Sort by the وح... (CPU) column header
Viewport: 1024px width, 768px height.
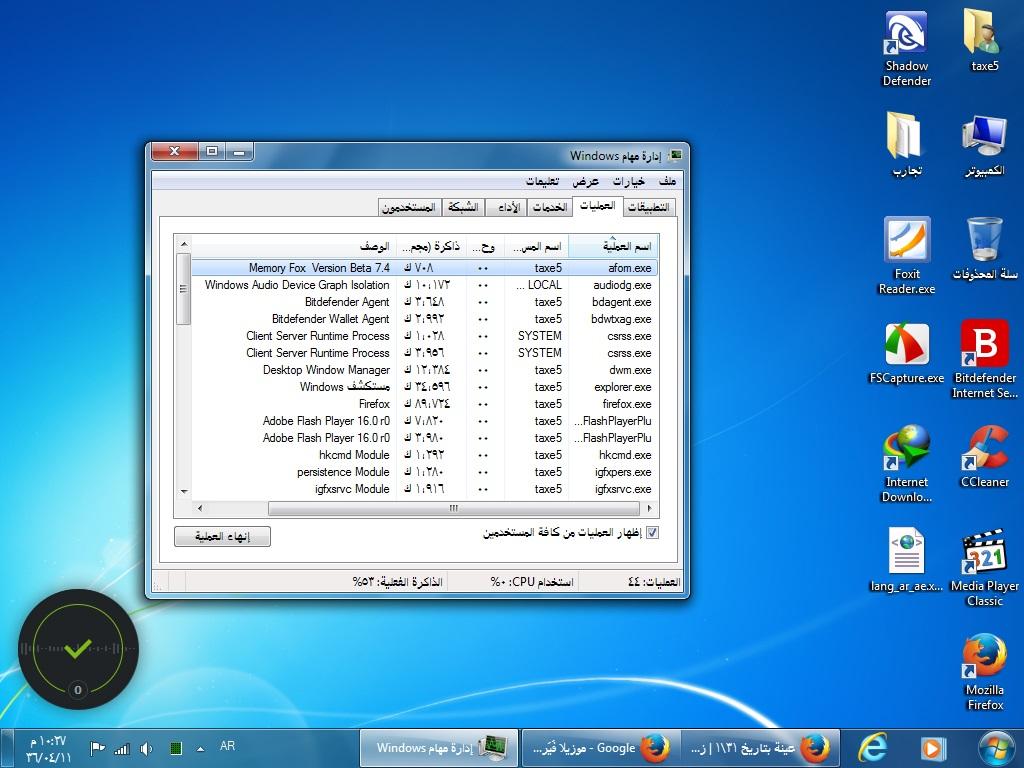[x=485, y=246]
